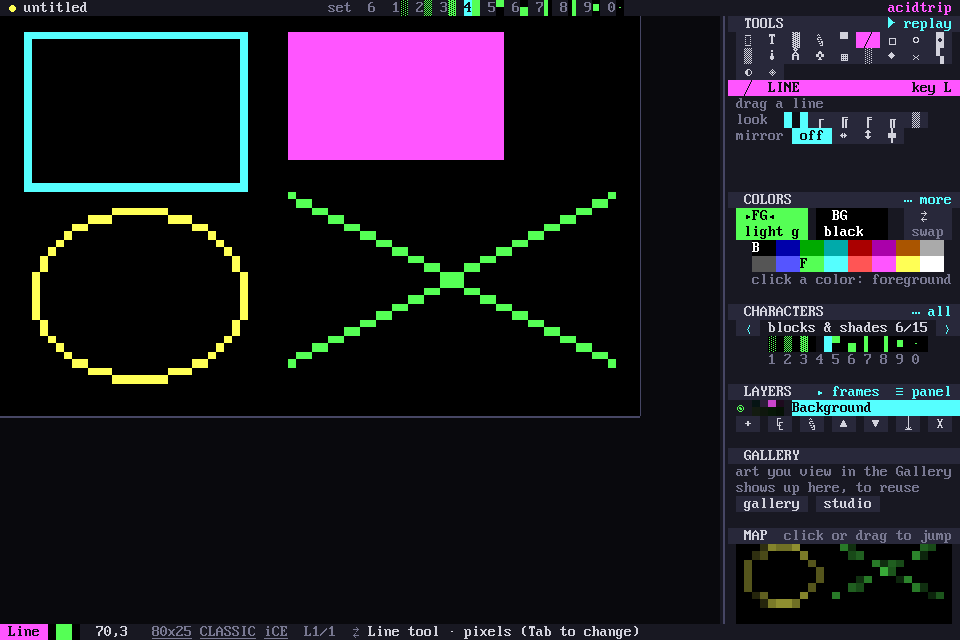
Task: Click the club-shaped tool icon
Action: 820,56
